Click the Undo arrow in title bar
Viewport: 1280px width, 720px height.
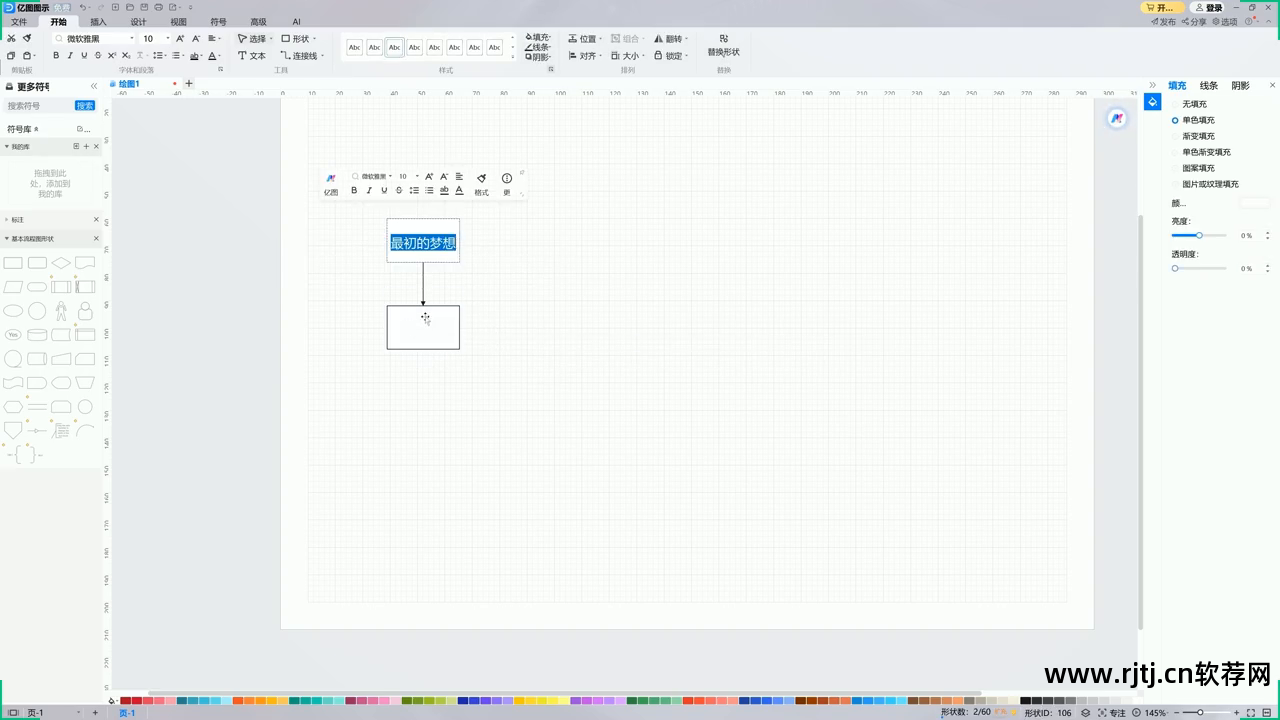[x=84, y=7]
